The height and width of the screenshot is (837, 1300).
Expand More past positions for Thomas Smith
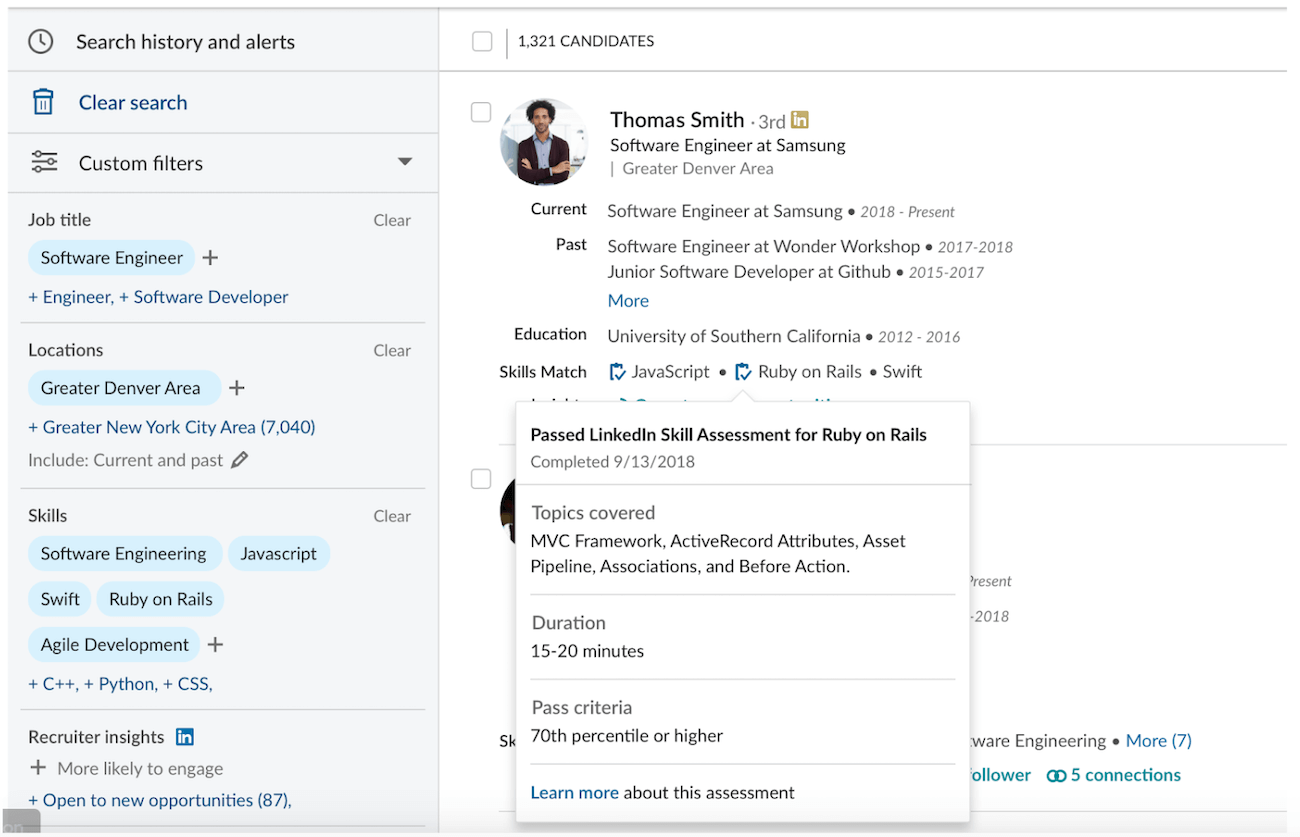(x=628, y=301)
